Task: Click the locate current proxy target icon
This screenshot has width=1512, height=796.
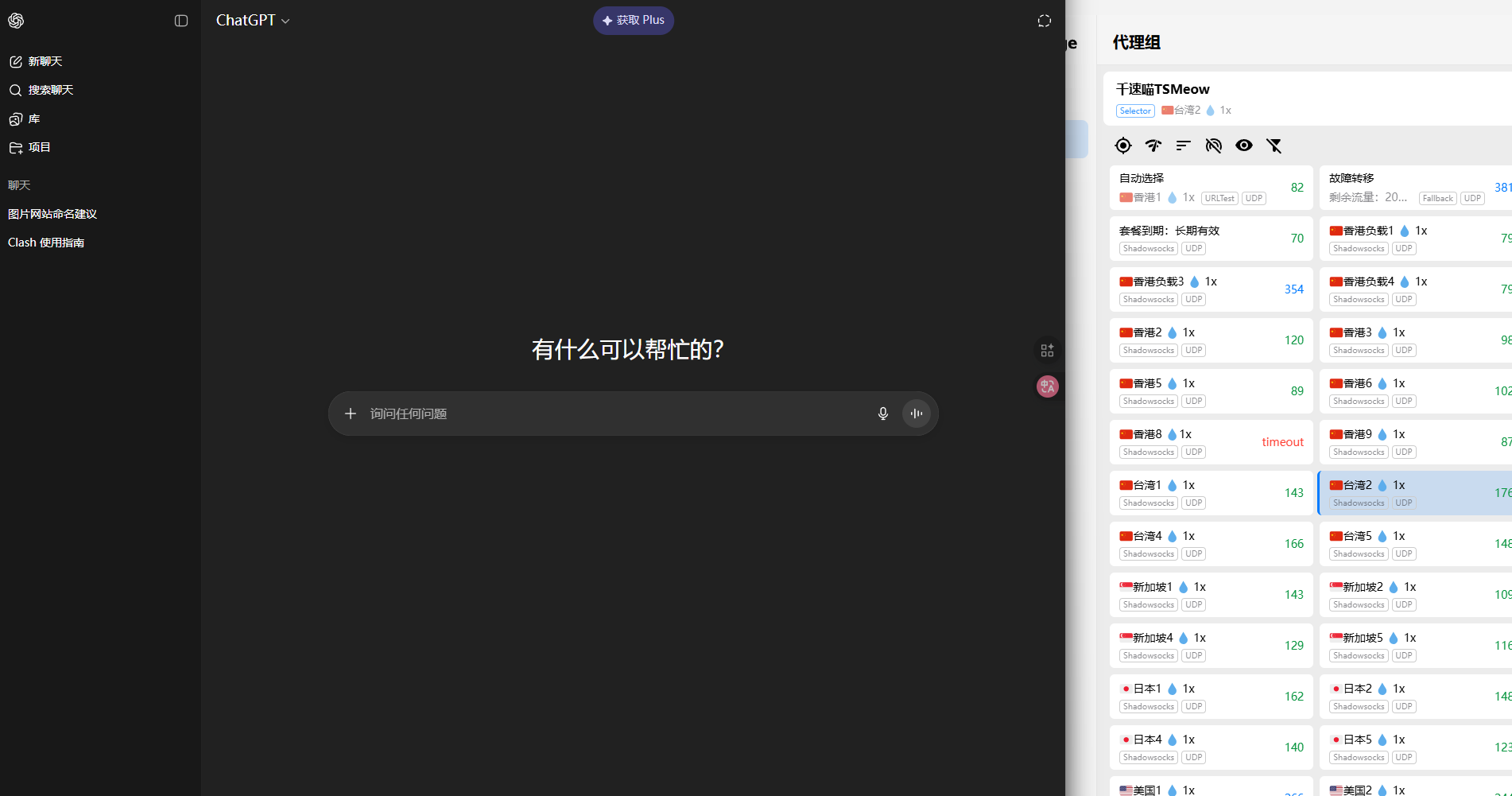Action: (x=1122, y=146)
